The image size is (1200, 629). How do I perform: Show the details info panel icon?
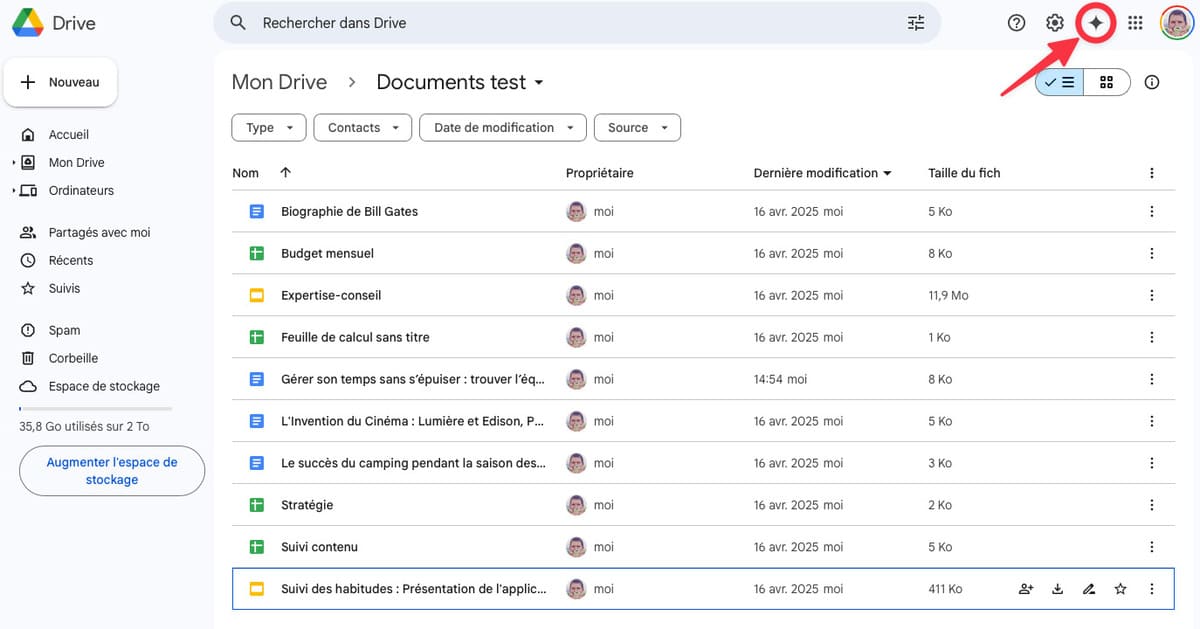click(x=1151, y=82)
